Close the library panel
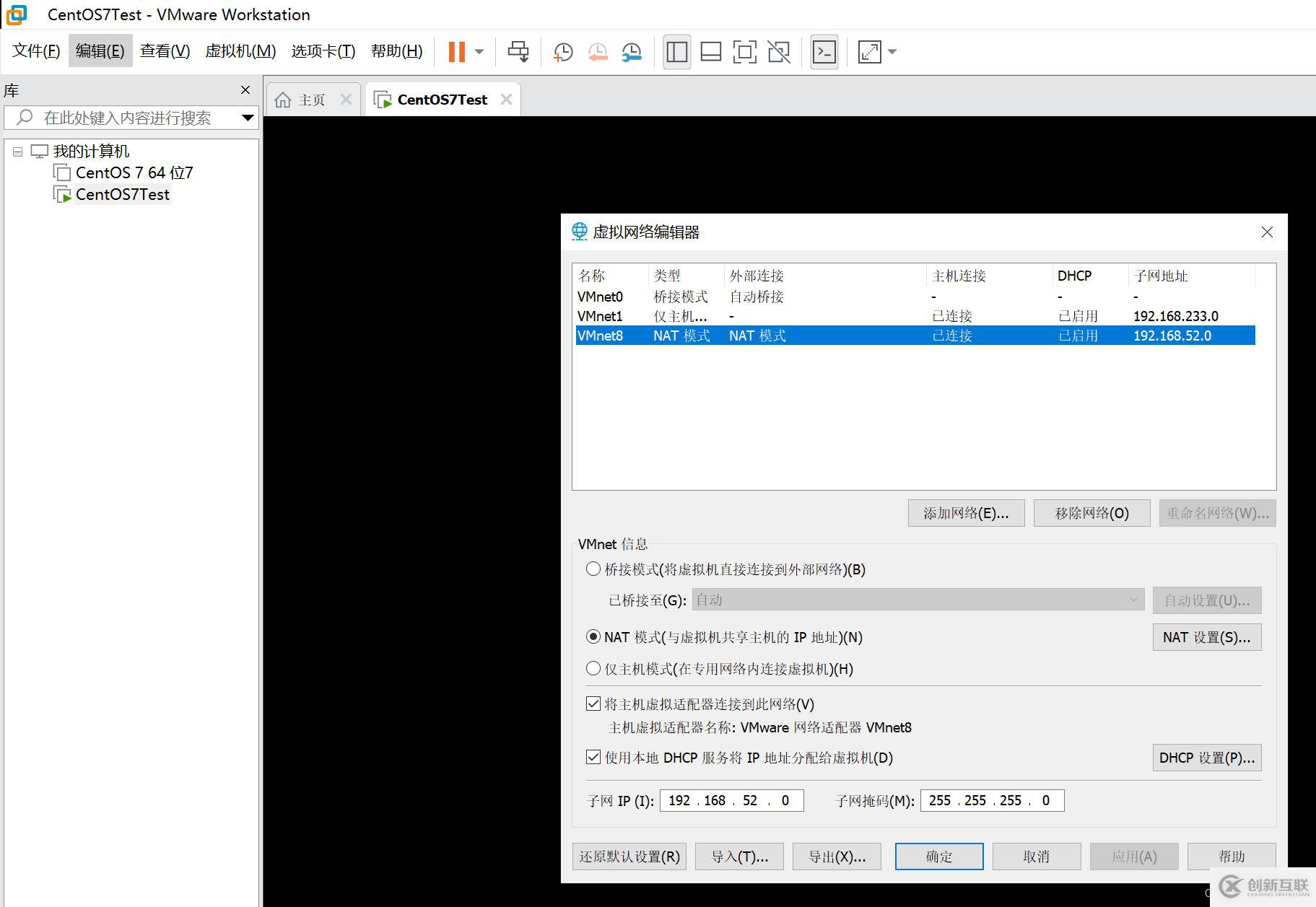This screenshot has width=1316, height=907. (245, 90)
